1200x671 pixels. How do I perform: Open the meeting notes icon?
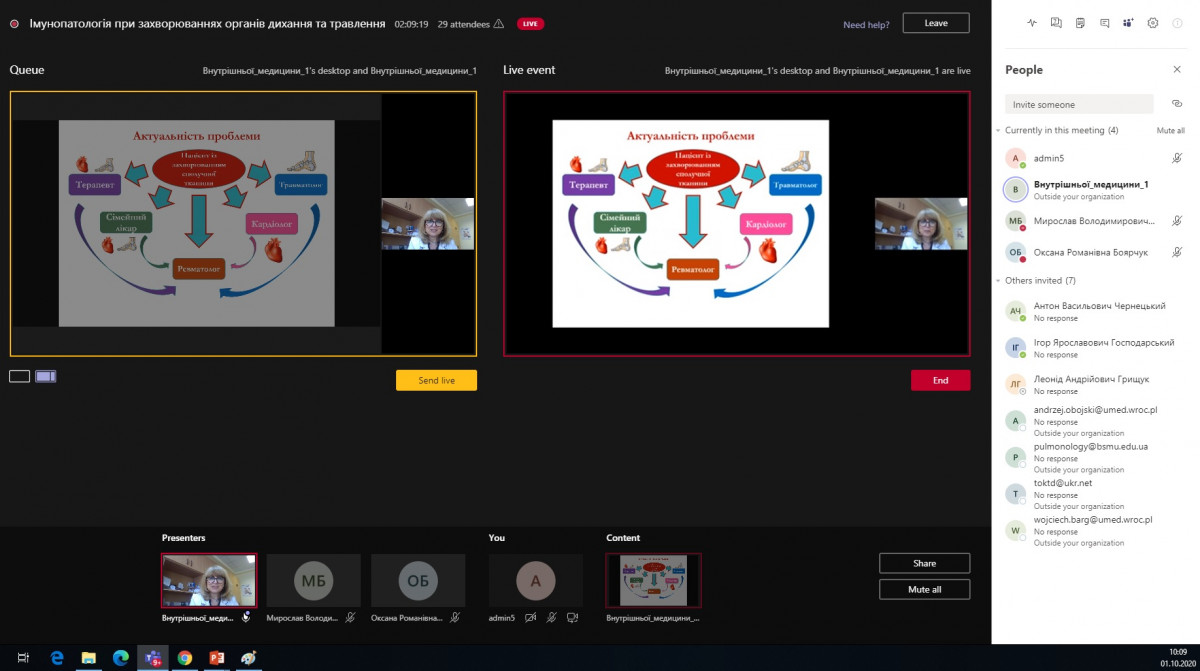[1080, 23]
